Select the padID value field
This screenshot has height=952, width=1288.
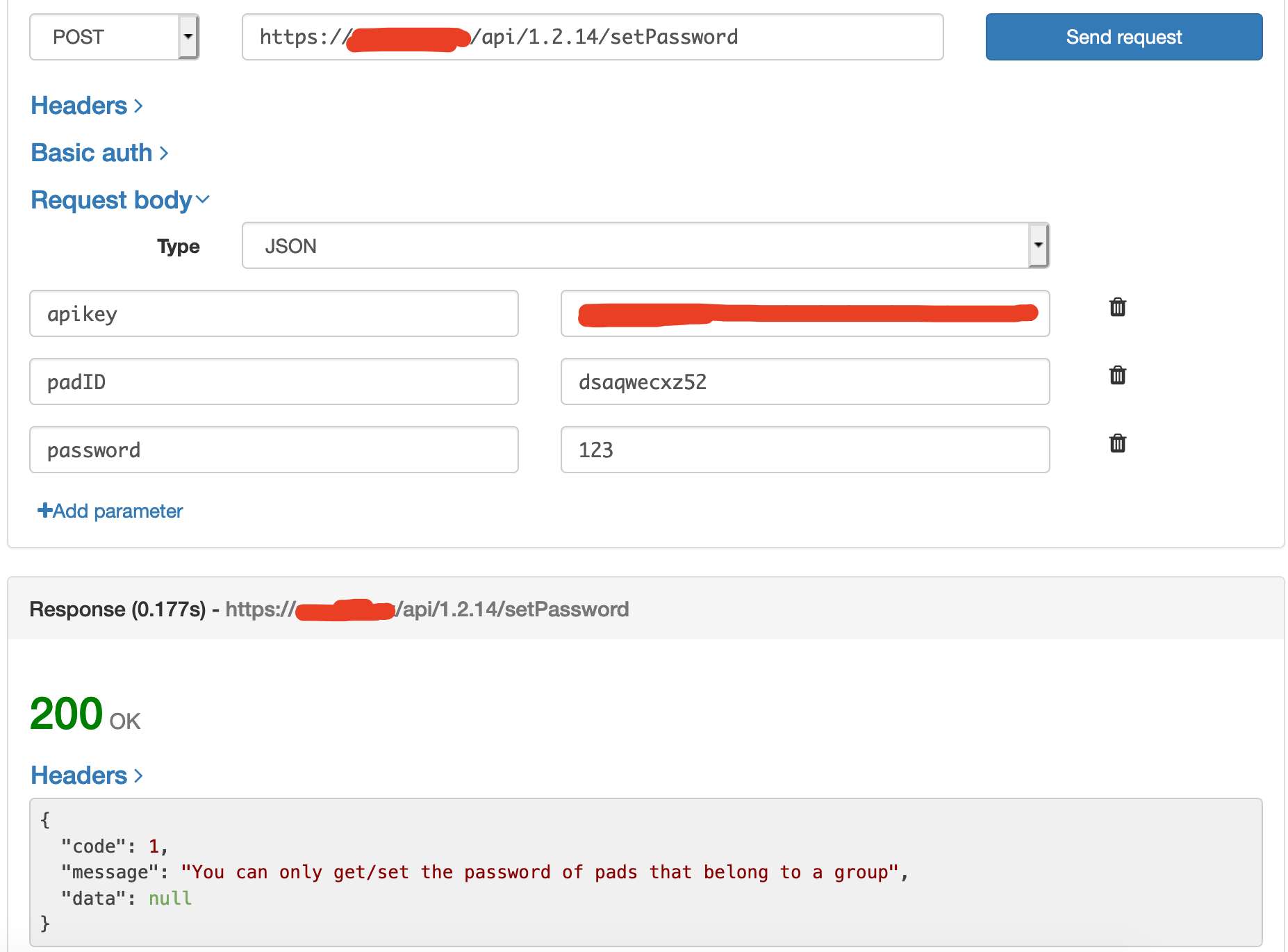pyautogui.click(x=804, y=381)
